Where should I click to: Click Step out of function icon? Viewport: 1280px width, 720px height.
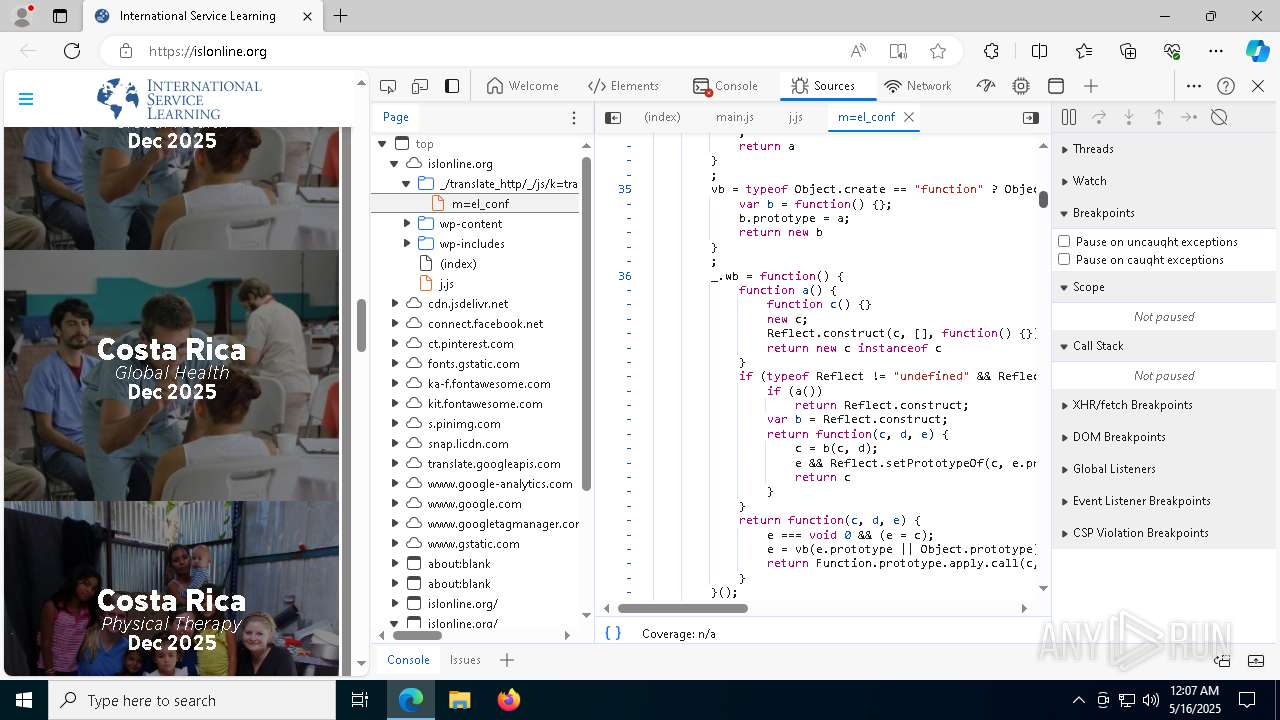point(1159,118)
